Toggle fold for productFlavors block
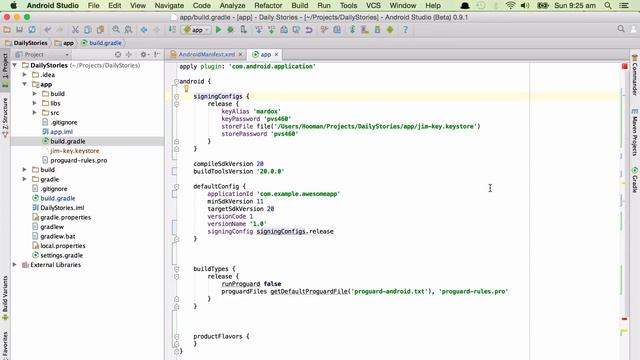This screenshot has height=360, width=640. pos(176,337)
